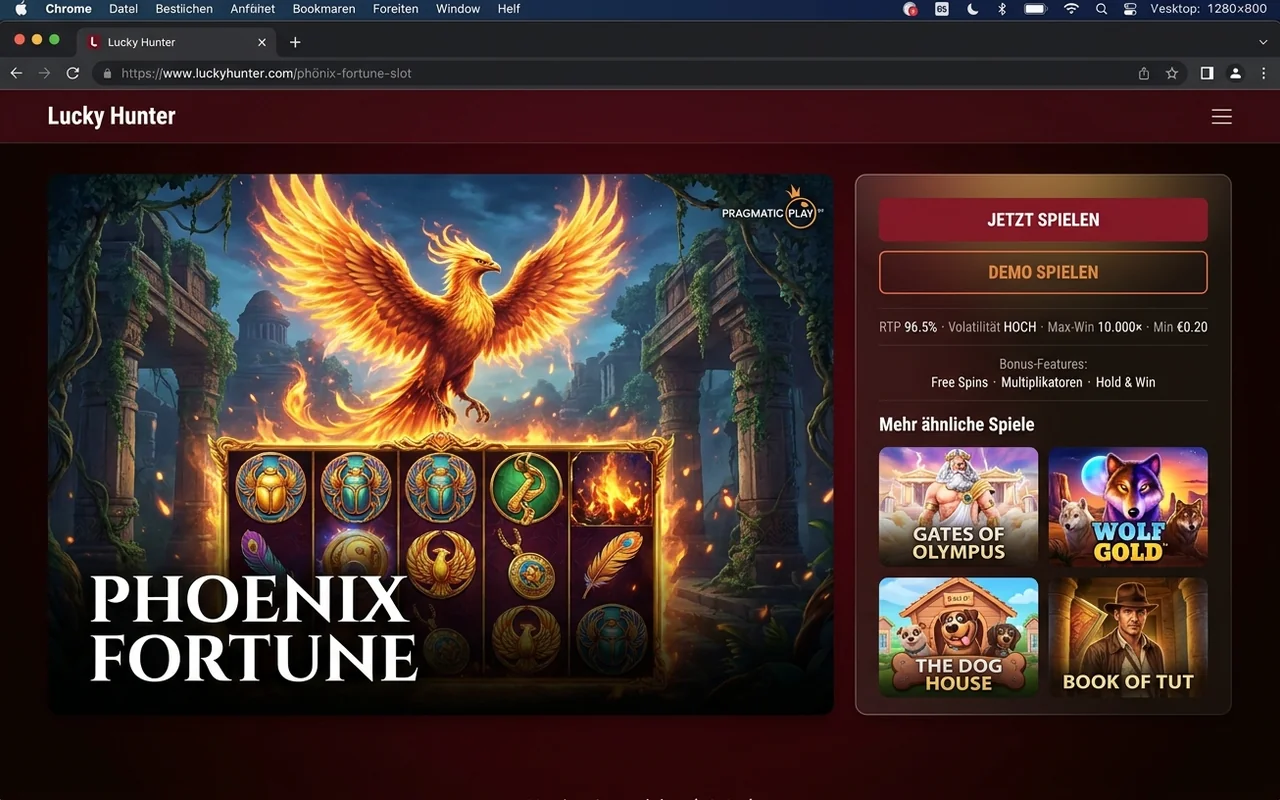Click the DEMO SPIELEN button
1280x800 pixels.
pyautogui.click(x=1043, y=272)
